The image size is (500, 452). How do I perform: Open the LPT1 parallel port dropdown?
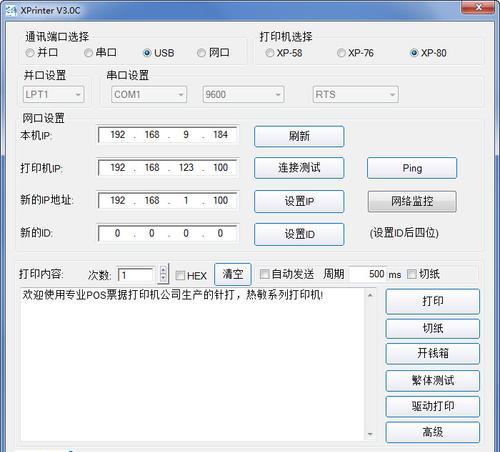click(53, 95)
